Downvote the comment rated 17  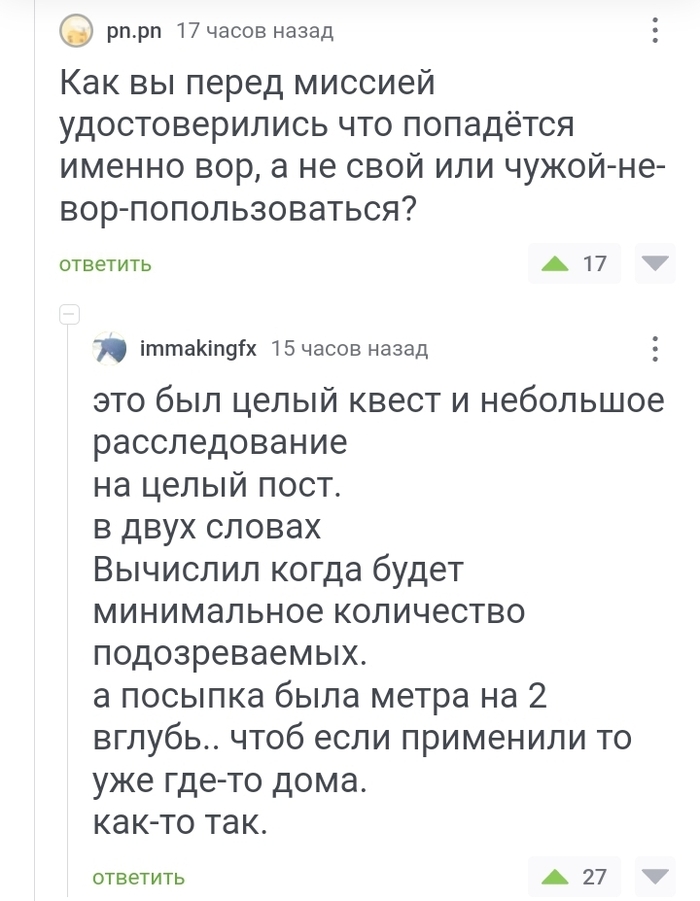(x=655, y=264)
